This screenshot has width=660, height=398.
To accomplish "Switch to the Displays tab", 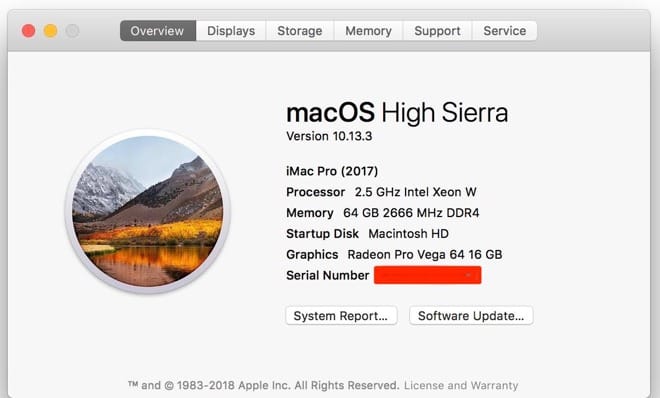I will pos(231,31).
